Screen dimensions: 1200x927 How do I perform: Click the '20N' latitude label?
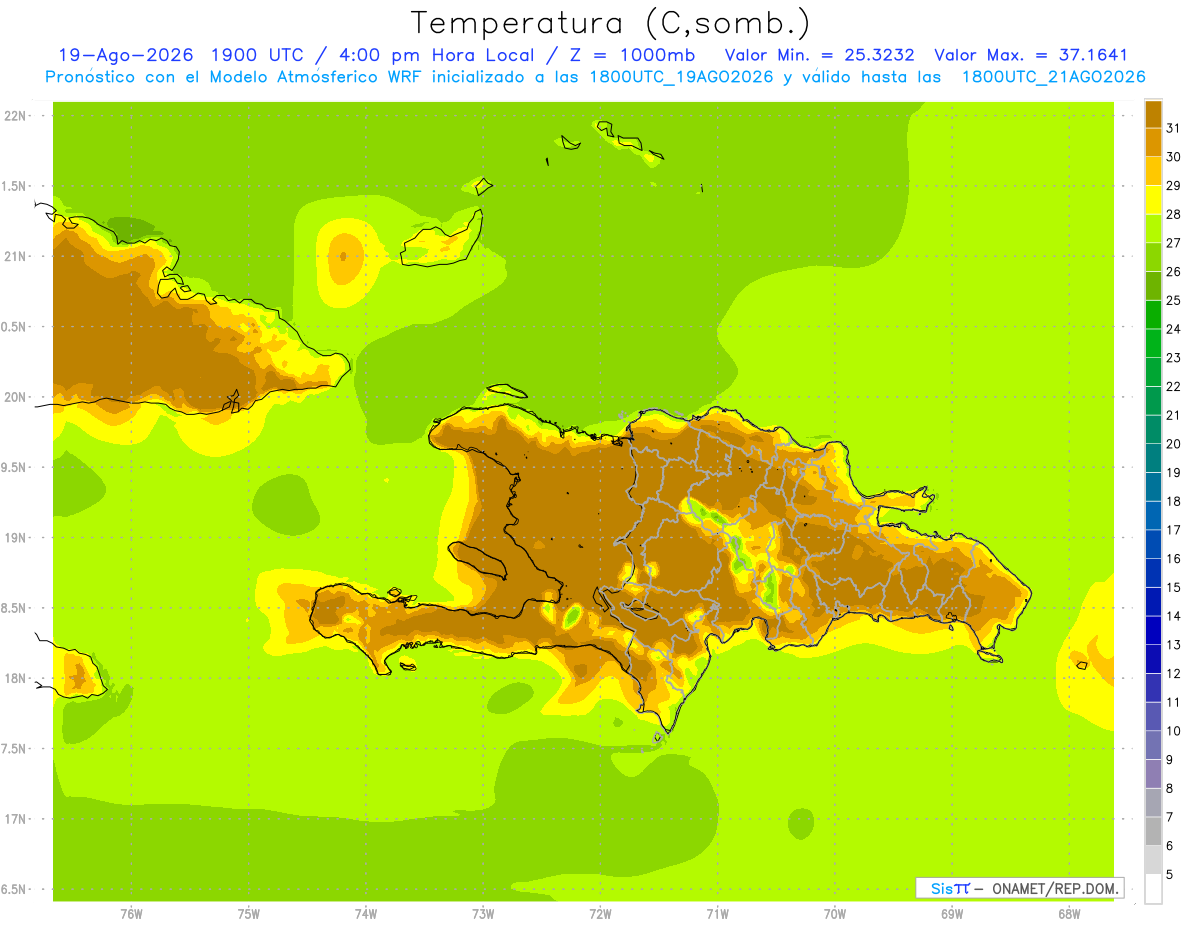click(15, 397)
